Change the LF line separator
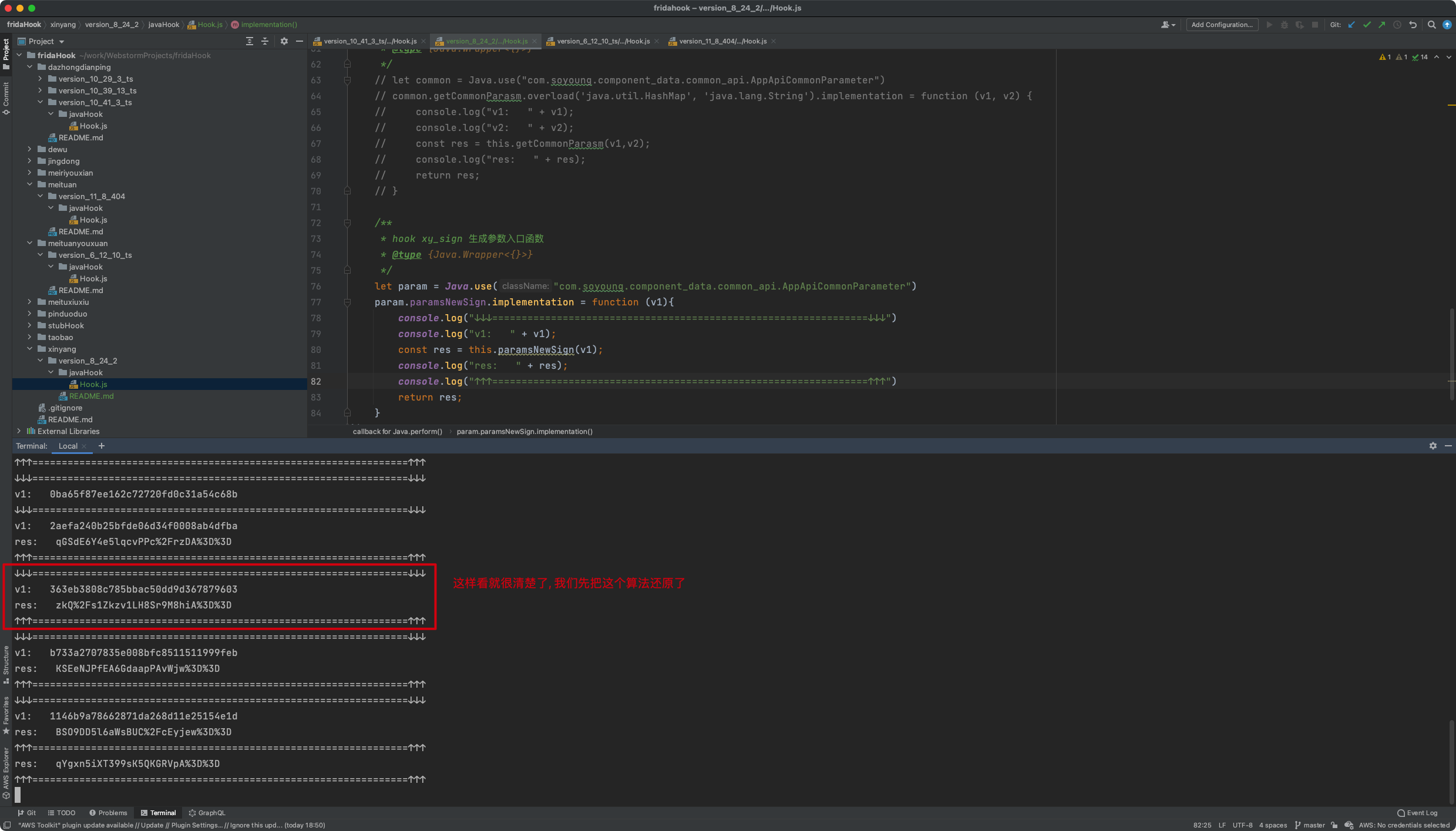Viewport: 1456px width, 831px height. [x=1222, y=825]
